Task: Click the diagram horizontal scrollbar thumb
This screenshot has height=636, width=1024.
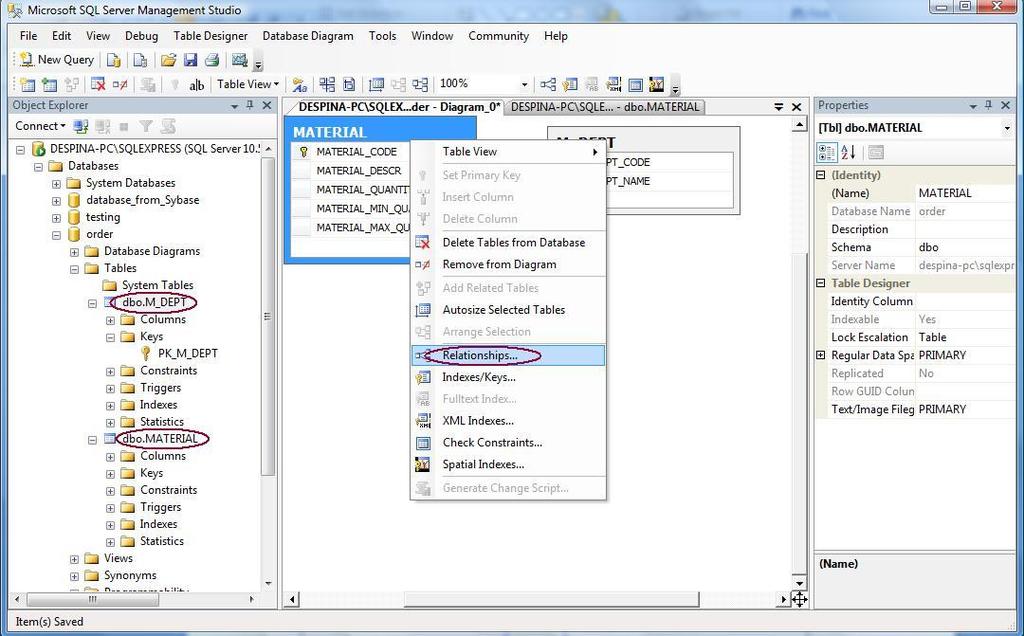Action: click(552, 599)
